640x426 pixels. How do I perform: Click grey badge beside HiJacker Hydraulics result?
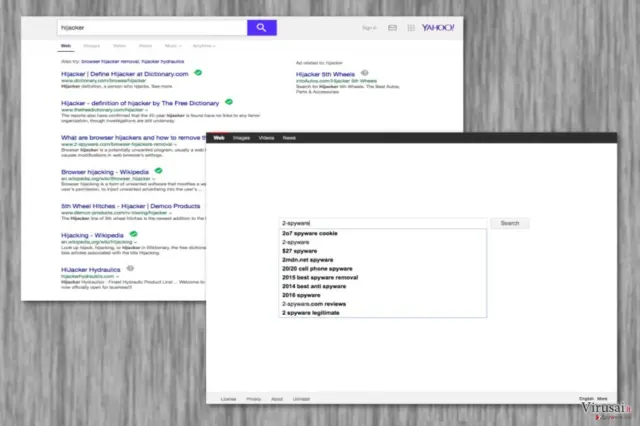[130, 268]
